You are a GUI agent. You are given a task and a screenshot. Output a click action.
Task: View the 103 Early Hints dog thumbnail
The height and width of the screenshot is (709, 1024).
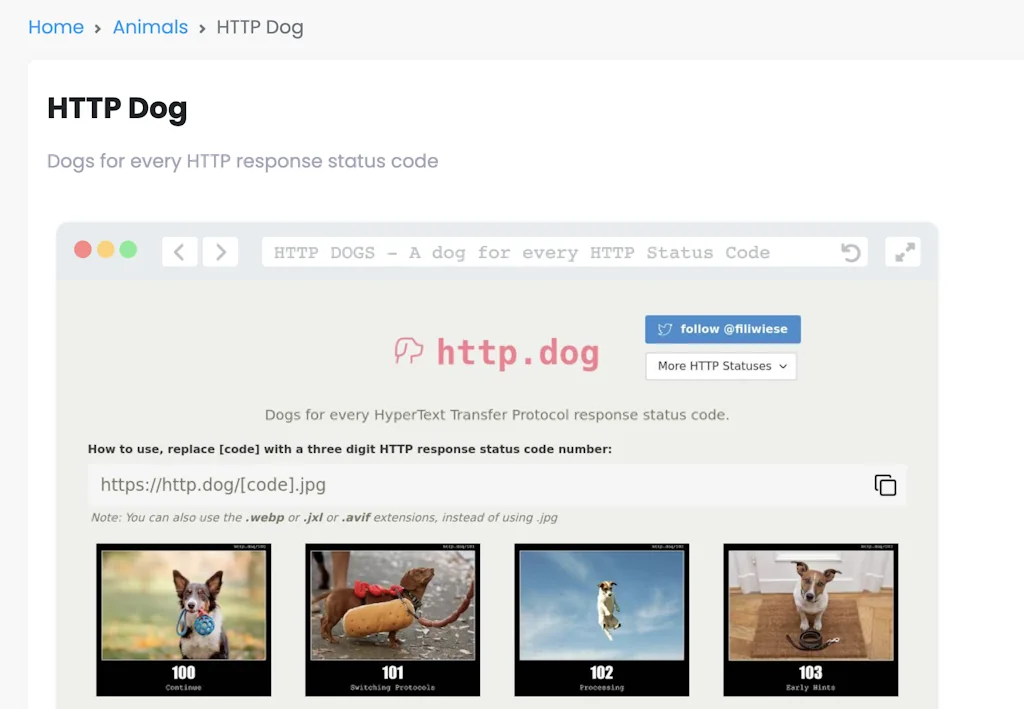tap(810, 619)
